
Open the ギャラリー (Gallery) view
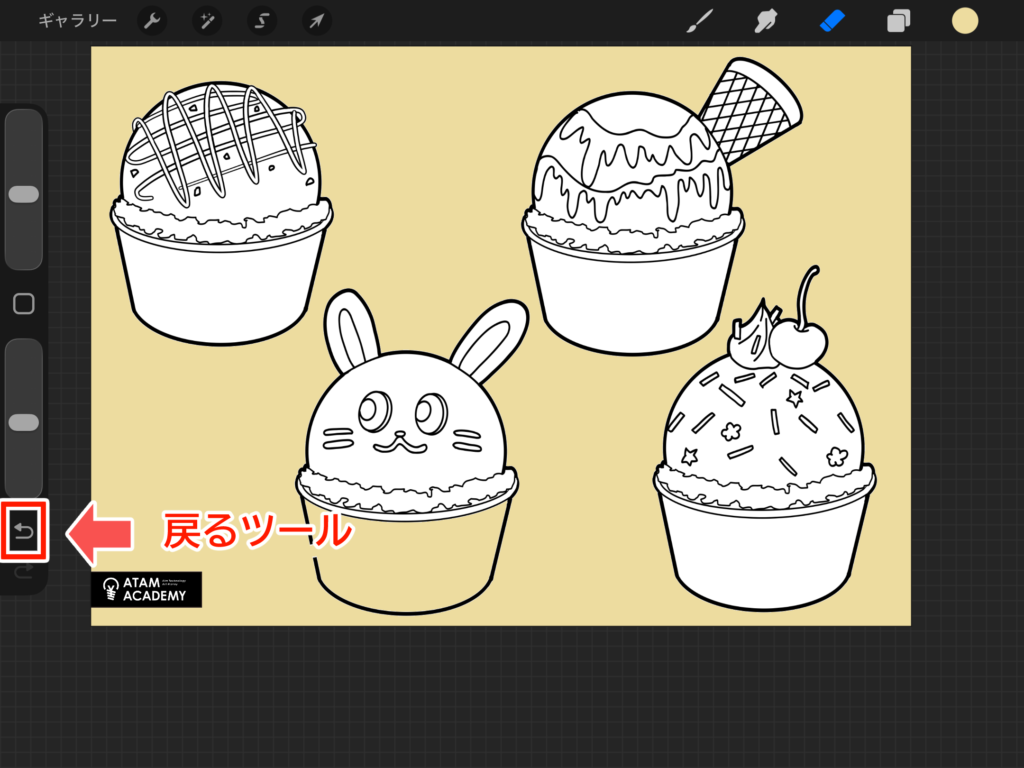coord(77,21)
